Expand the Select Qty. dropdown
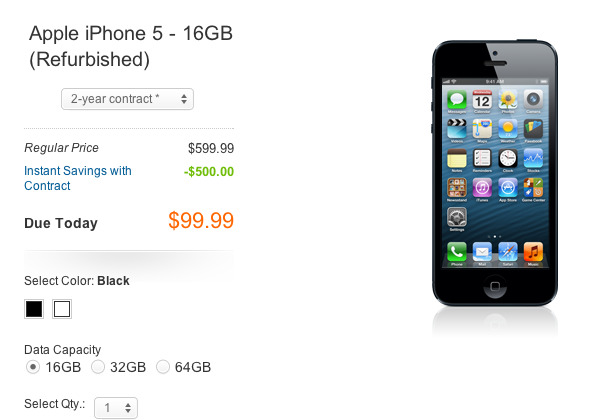The width and height of the screenshot is (597, 420). (116, 408)
